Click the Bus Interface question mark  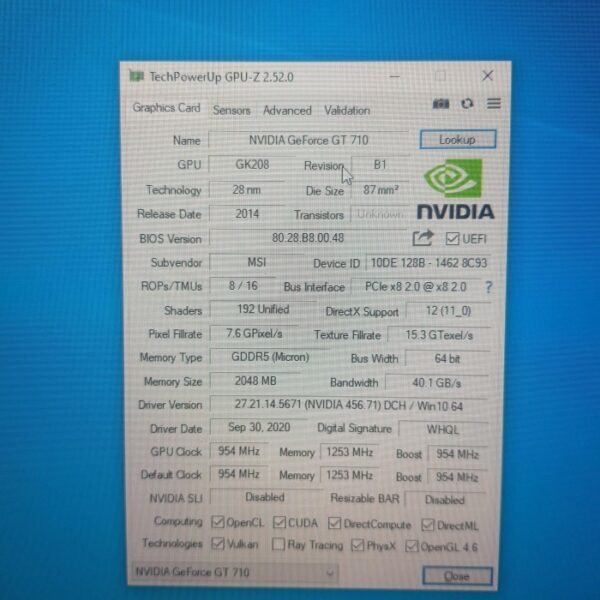488,287
